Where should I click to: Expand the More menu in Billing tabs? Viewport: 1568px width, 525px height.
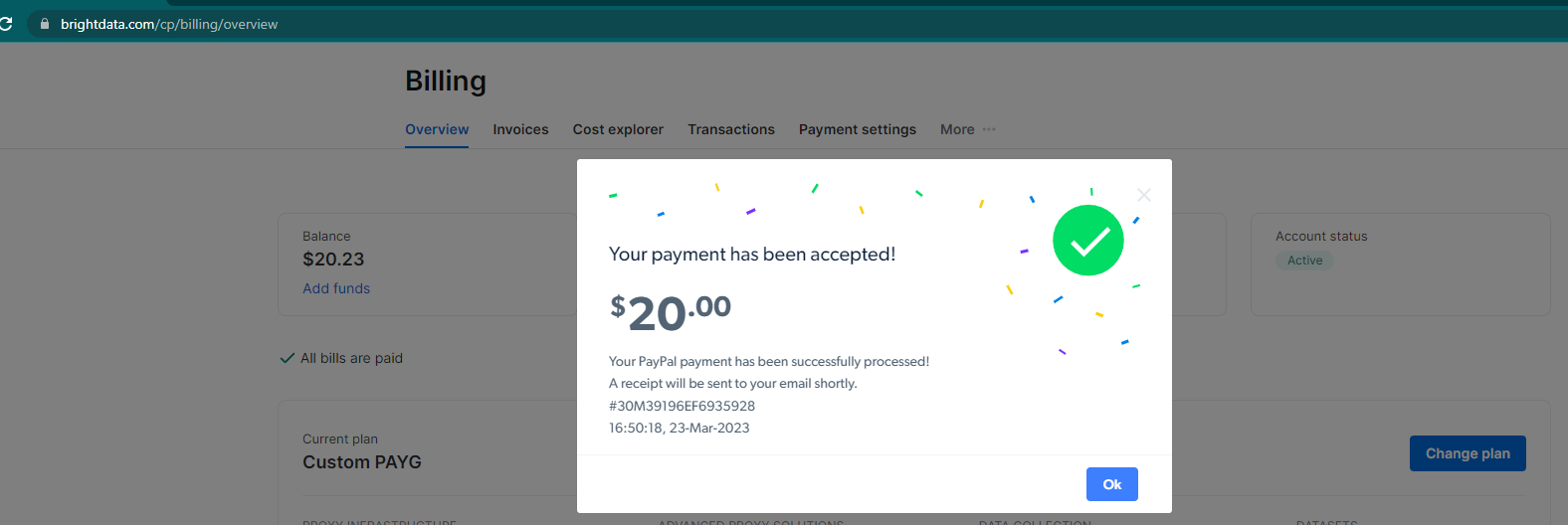click(x=967, y=129)
